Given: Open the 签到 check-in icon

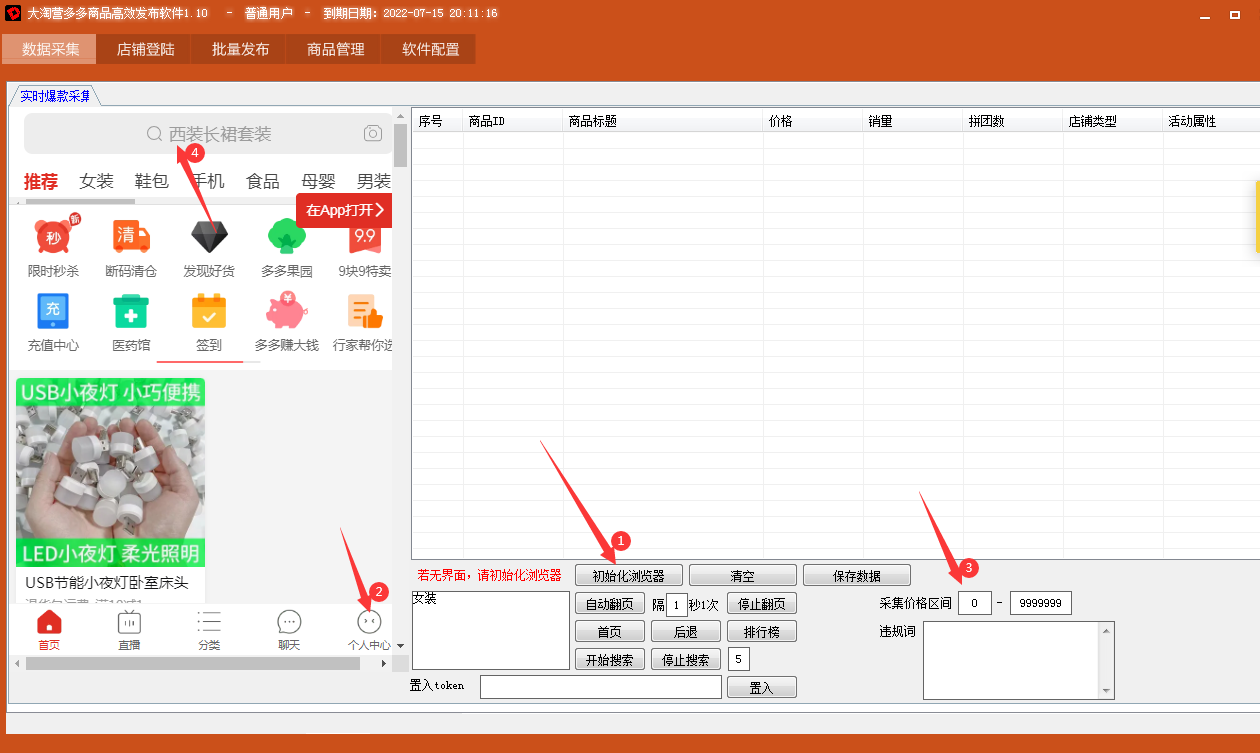Looking at the screenshot, I should coord(209,322).
